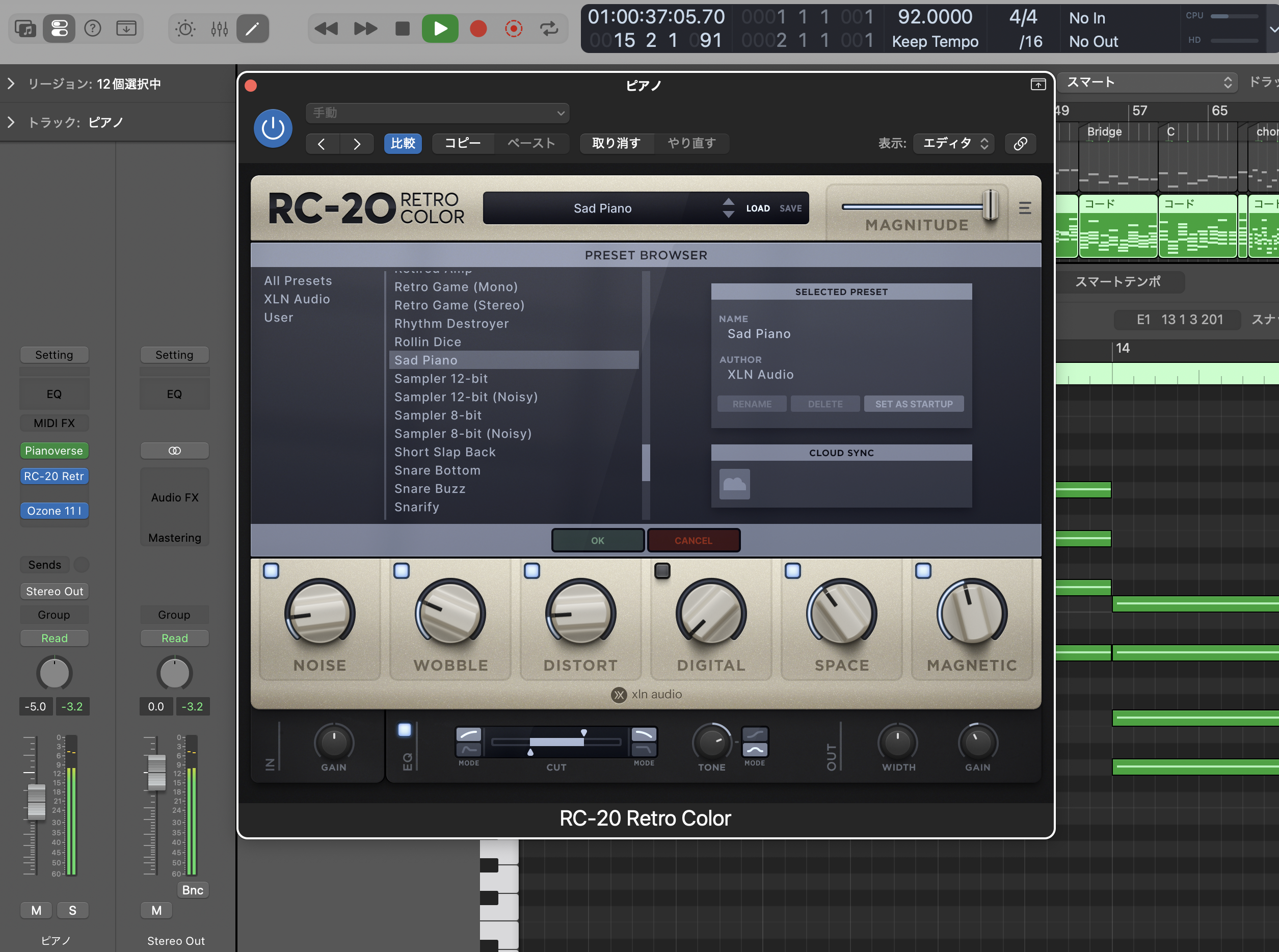Click SET AS STARTUP button

[914, 404]
